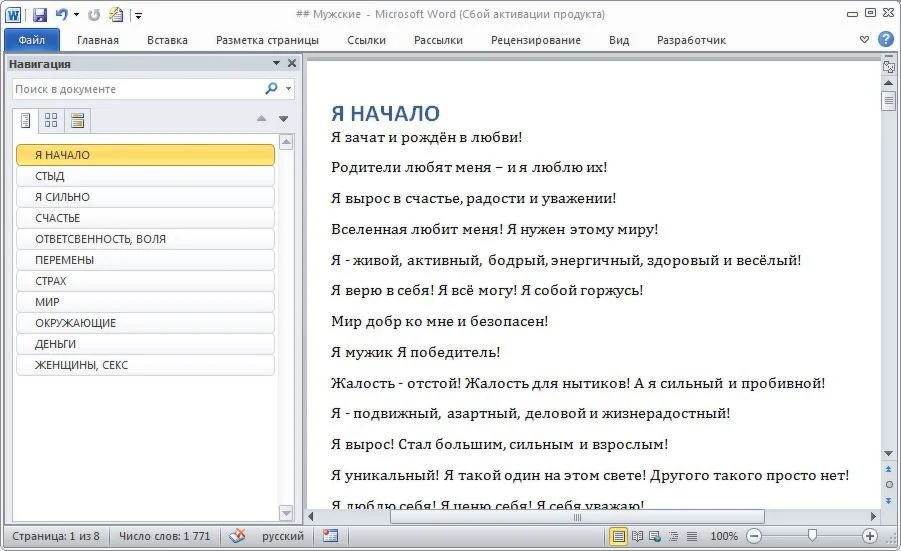Switch to Browse Pages thumbnails view
901x551 pixels.
(51, 121)
